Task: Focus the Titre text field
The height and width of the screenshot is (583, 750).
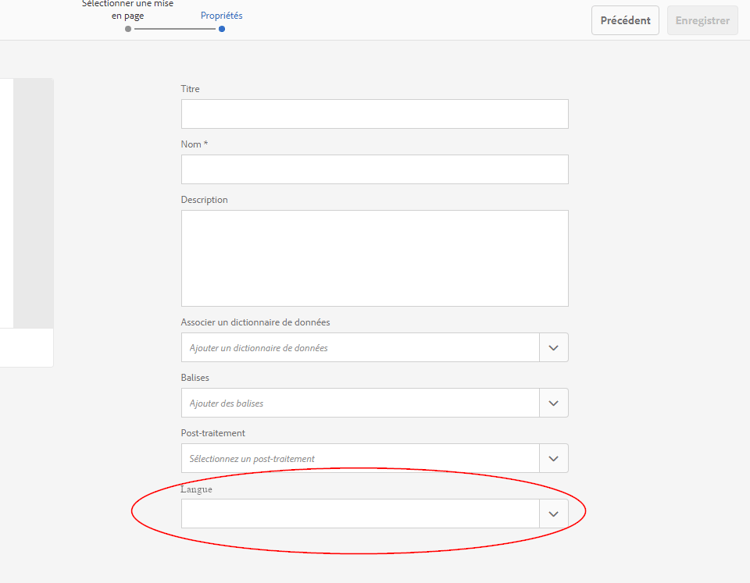Action: [x=375, y=114]
